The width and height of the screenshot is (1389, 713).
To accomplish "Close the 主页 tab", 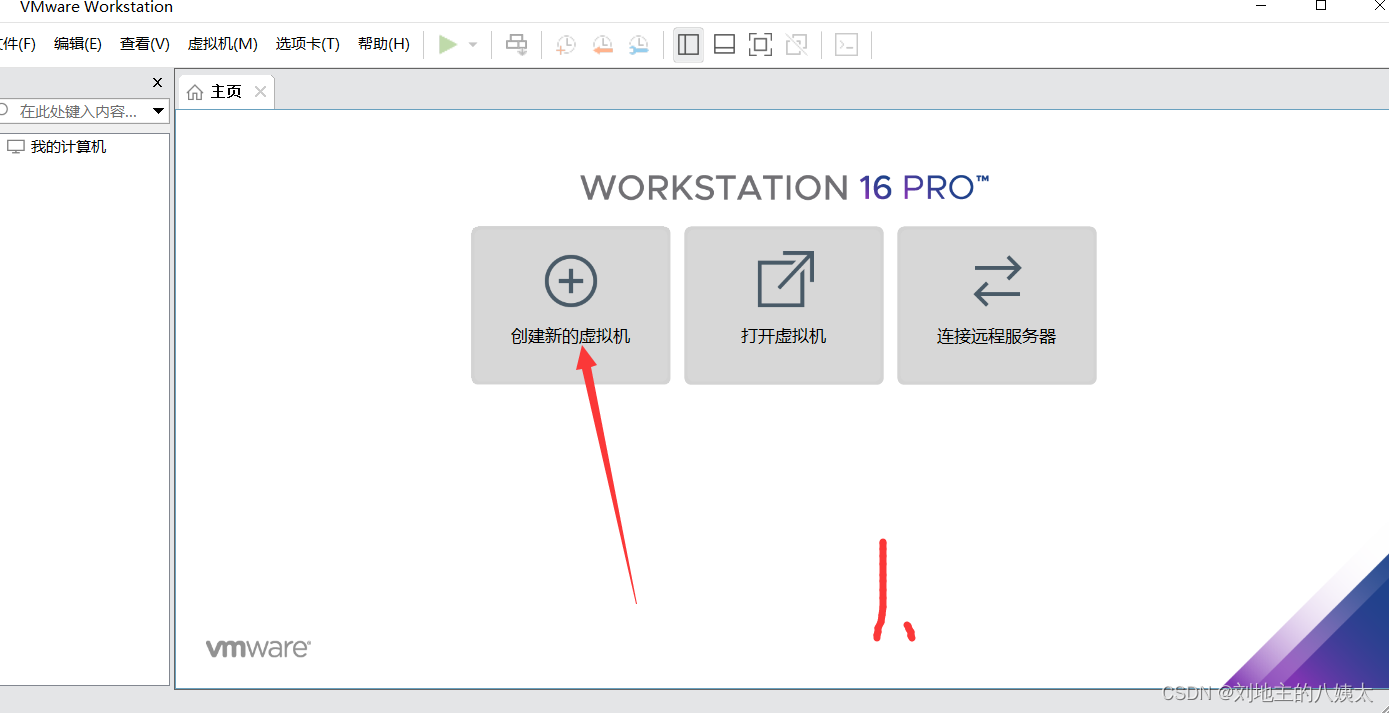I will [260, 92].
